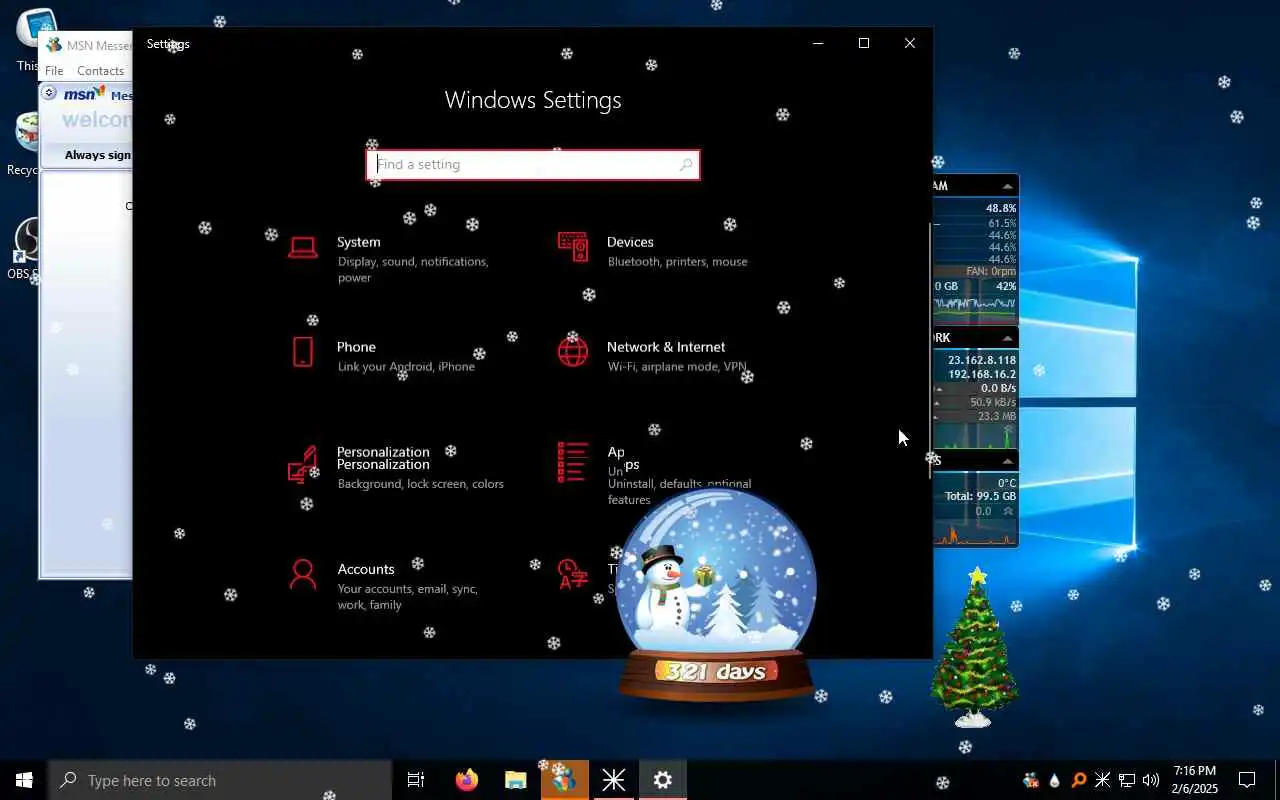Open the System settings laptop icon
1280x800 pixels.
[x=303, y=246]
